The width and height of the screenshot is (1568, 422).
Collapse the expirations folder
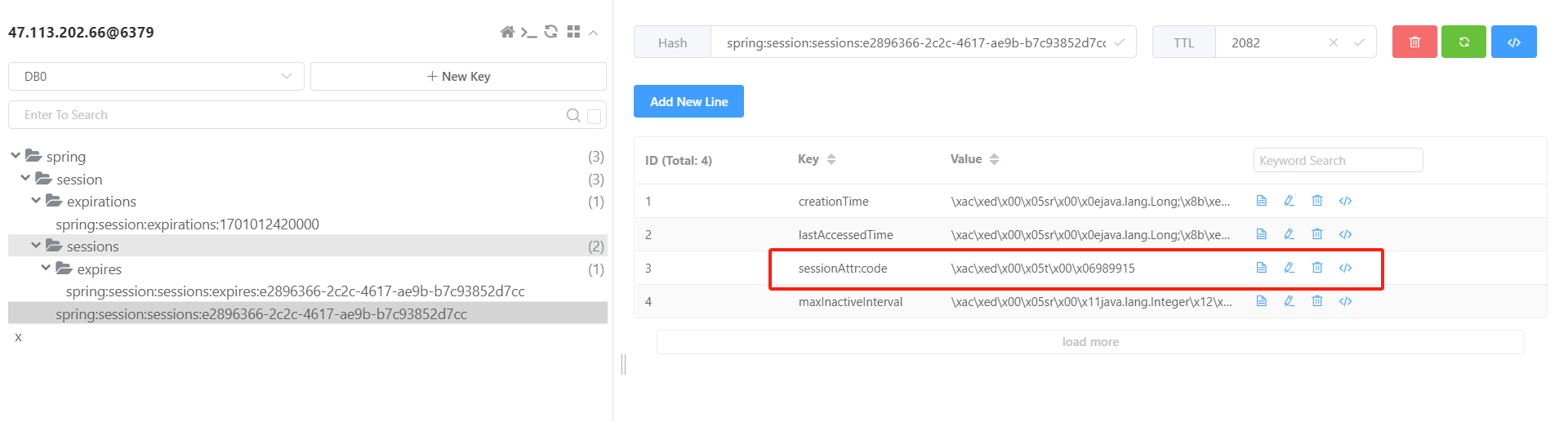(x=36, y=201)
